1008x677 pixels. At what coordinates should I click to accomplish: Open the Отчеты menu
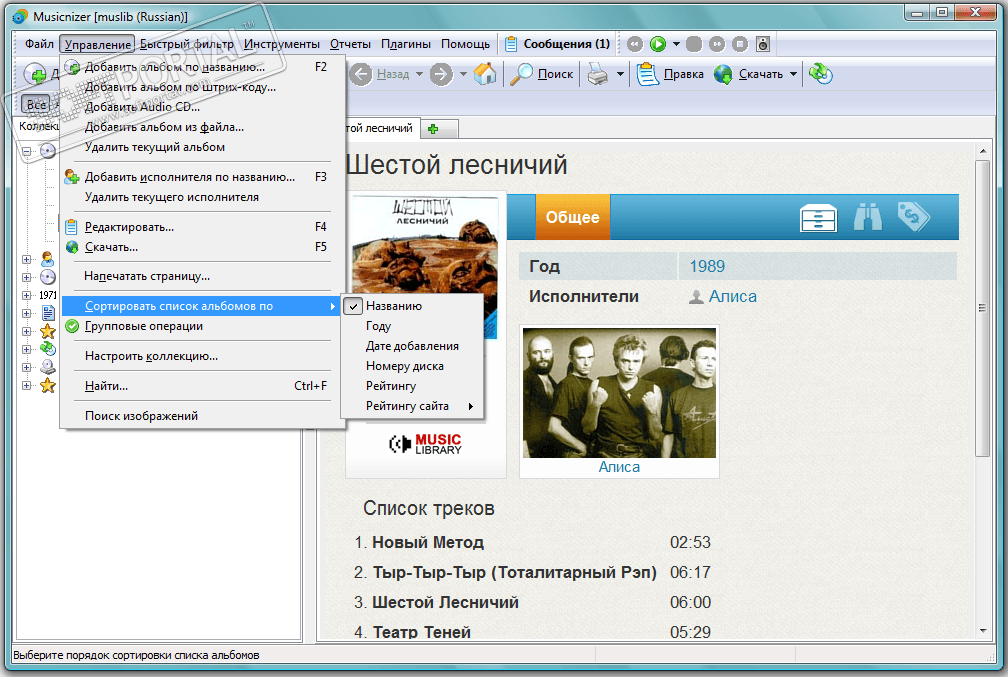point(350,44)
